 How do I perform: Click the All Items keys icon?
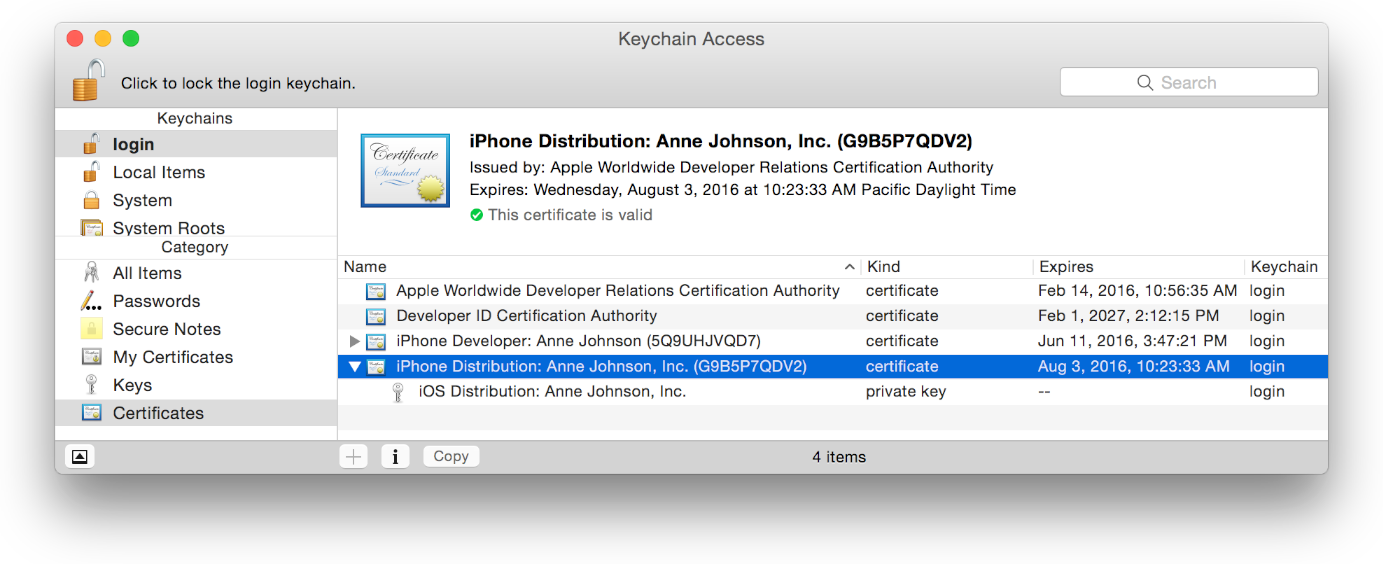point(91,273)
